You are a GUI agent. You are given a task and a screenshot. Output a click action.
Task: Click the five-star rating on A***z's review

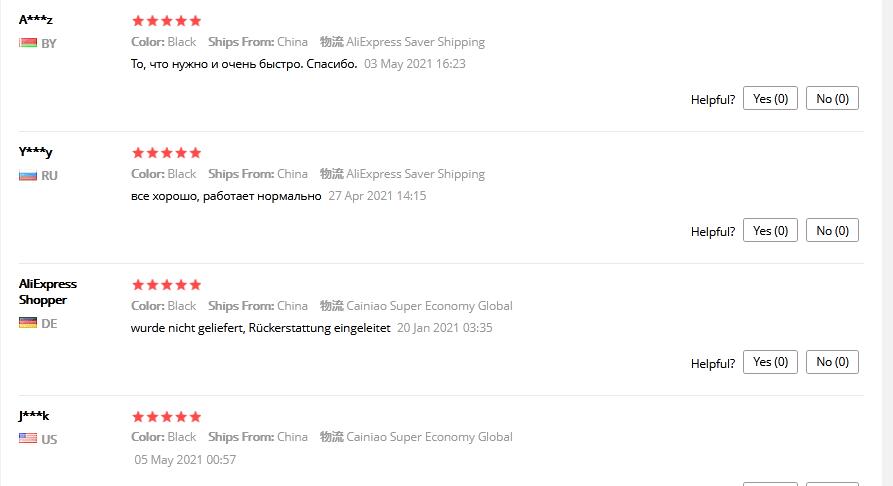tap(166, 21)
